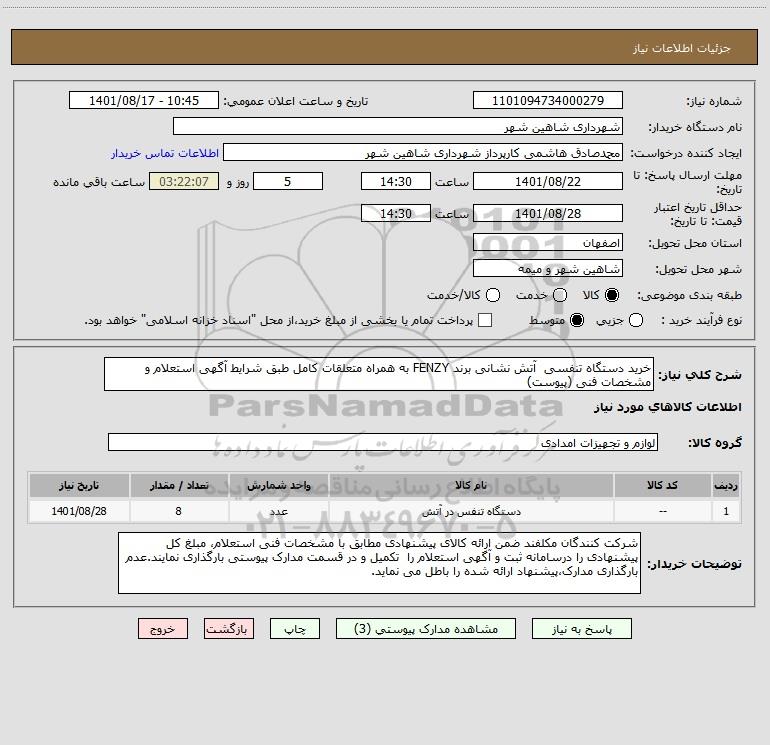Click the need date cell 1401/08/28
The width and height of the screenshot is (770, 745).
79,511
